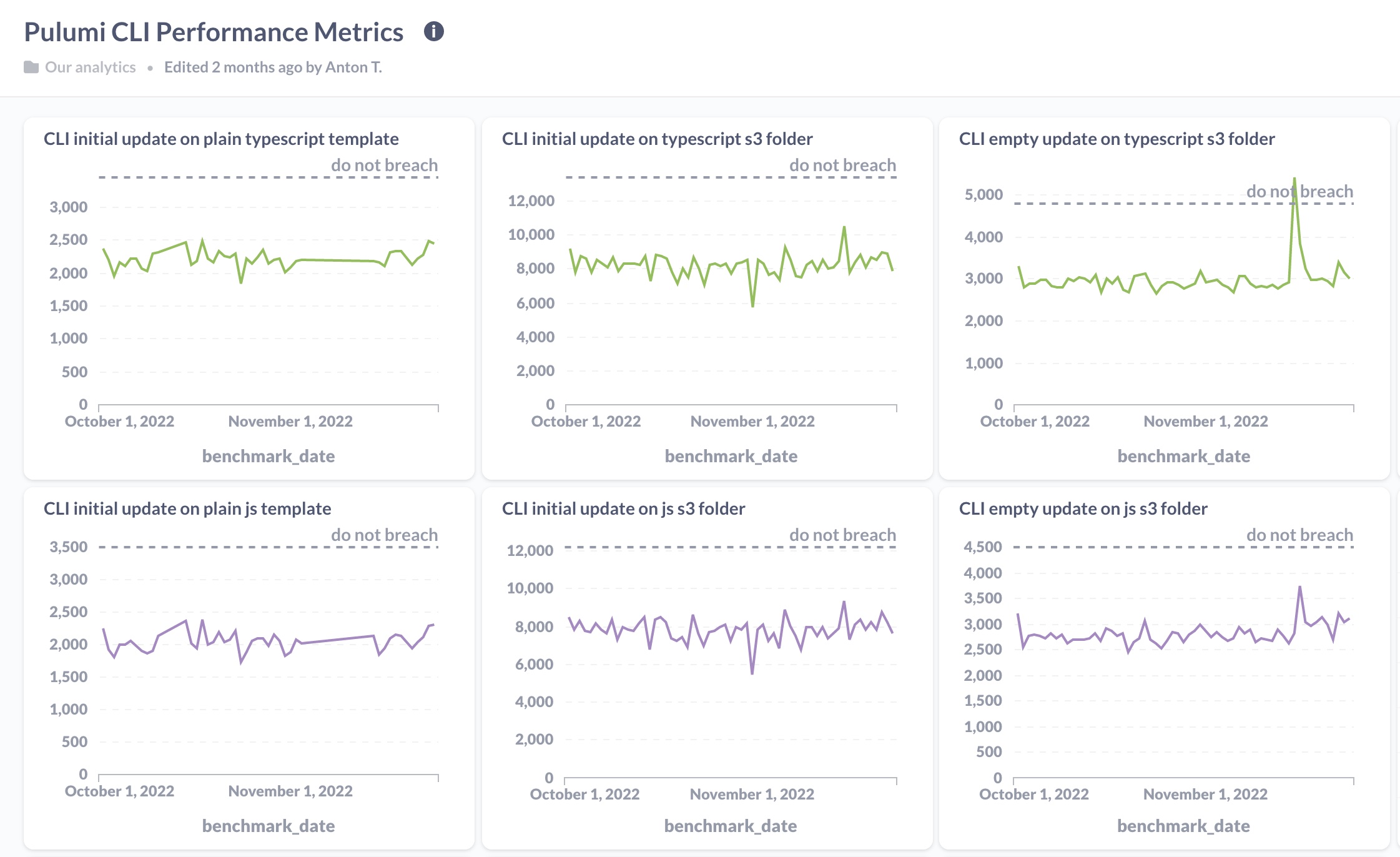Click benchmark_date axis label under plain typescript chart
The height and width of the screenshot is (857, 1400).
(x=269, y=456)
